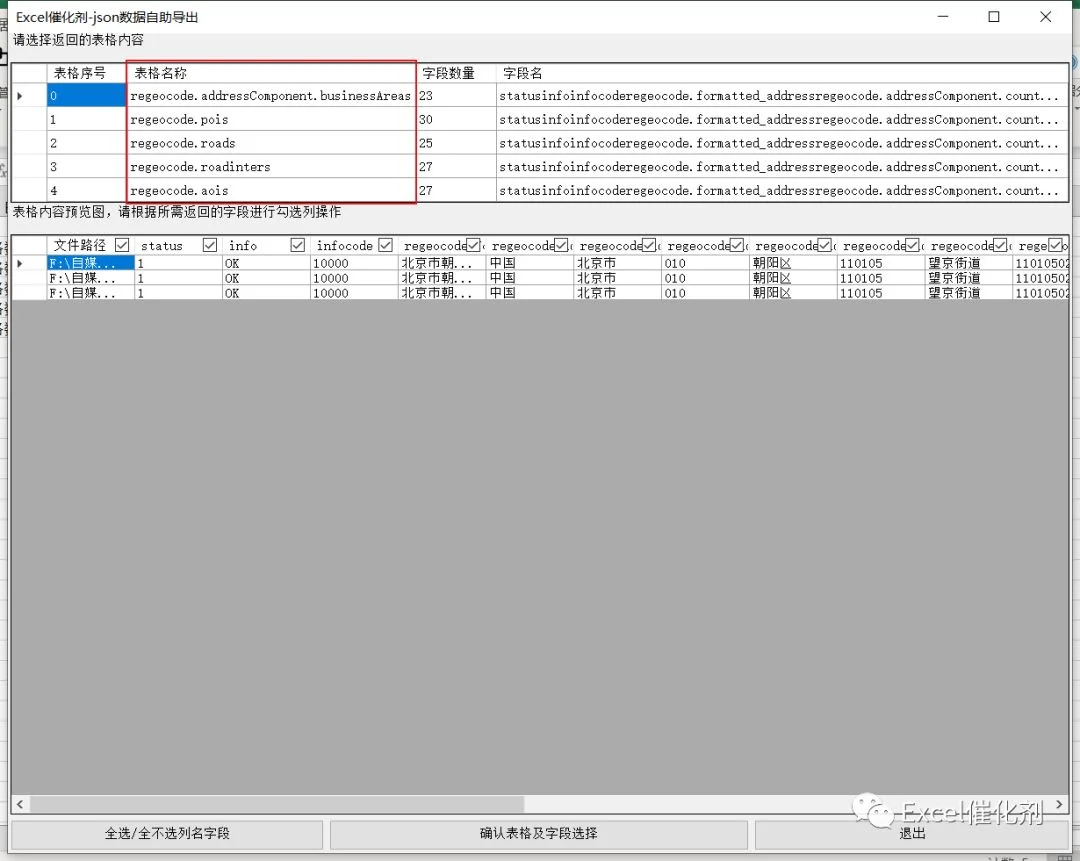
Task: Close the json数据自助导出 dialog
Action: (1046, 17)
